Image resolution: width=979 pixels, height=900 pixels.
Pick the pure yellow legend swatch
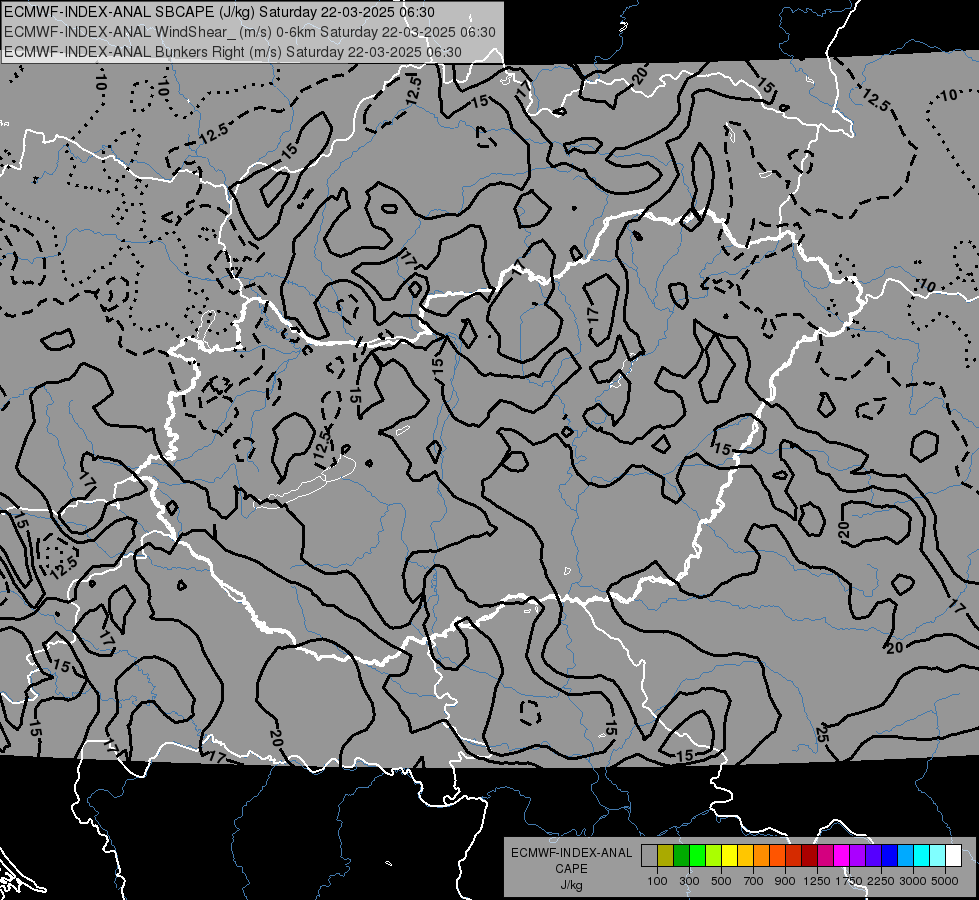(x=730, y=856)
